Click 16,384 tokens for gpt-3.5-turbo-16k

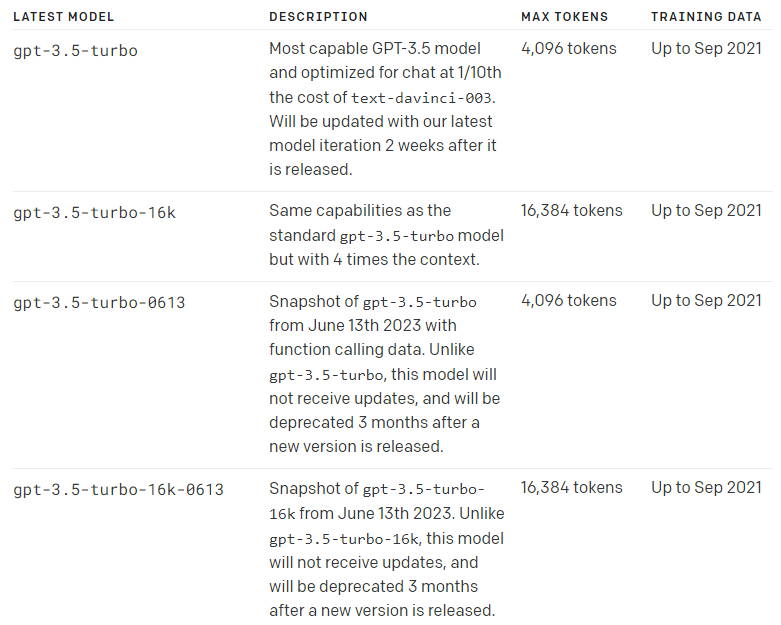coord(572,211)
